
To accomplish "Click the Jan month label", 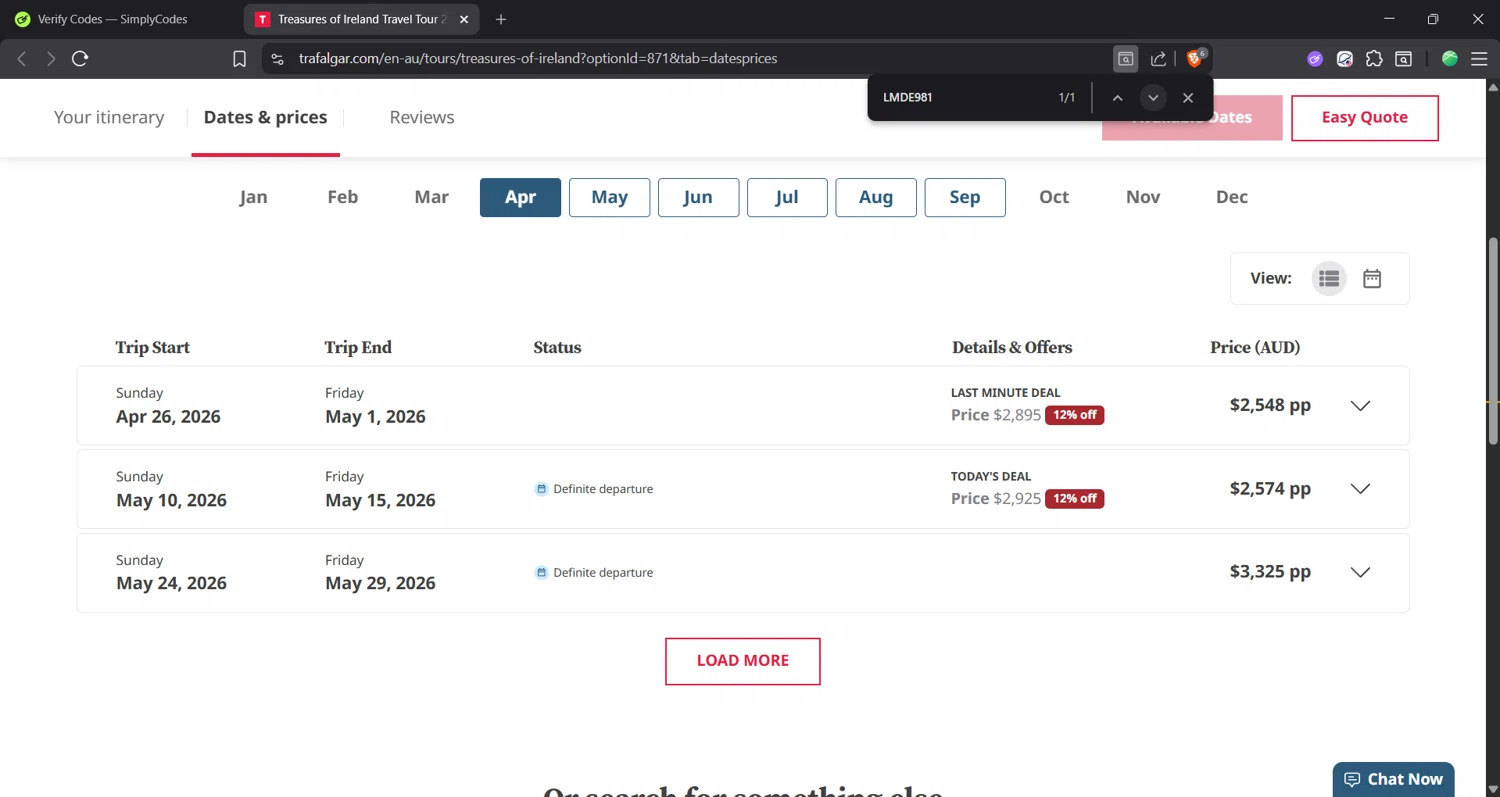I will [253, 197].
